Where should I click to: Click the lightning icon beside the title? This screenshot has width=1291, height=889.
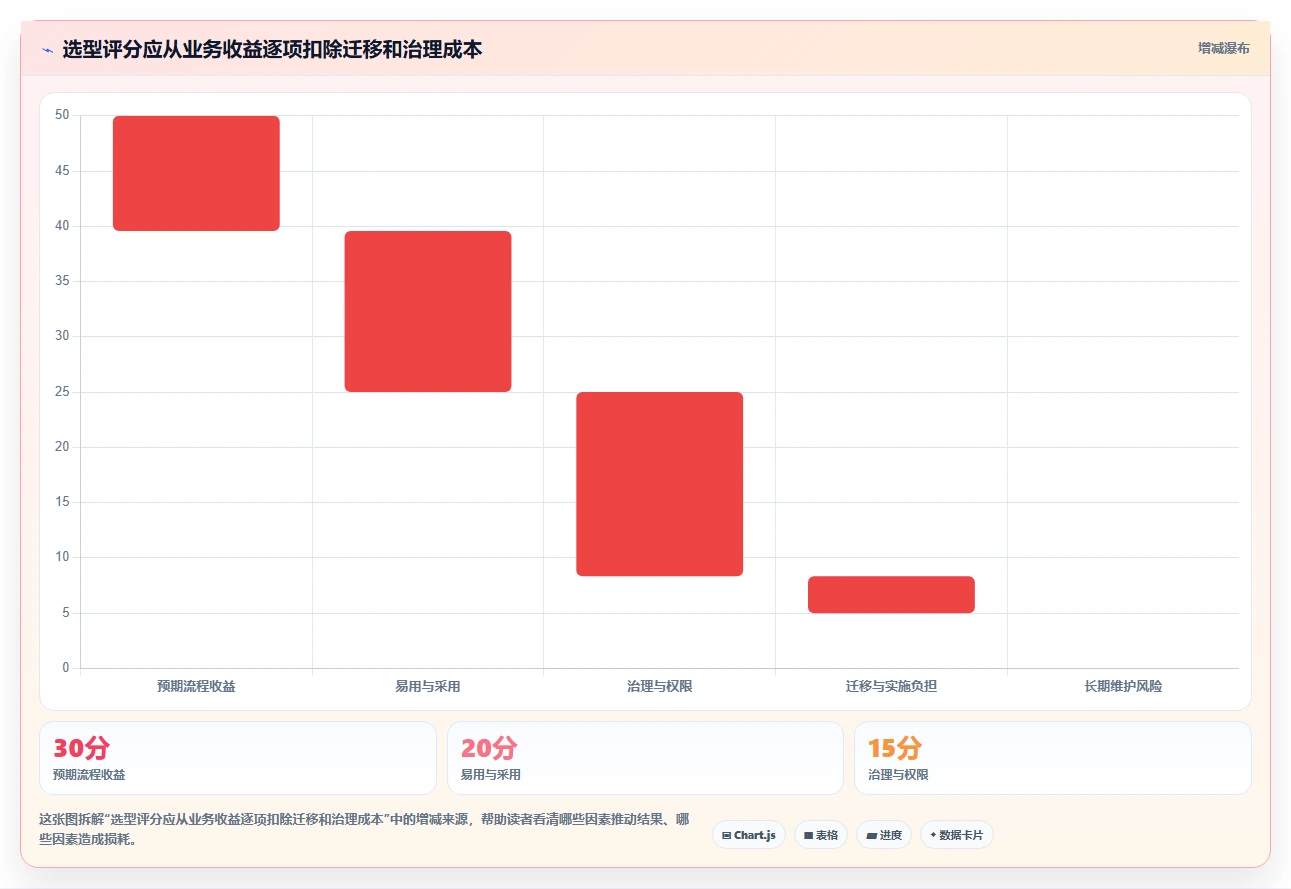(47, 49)
